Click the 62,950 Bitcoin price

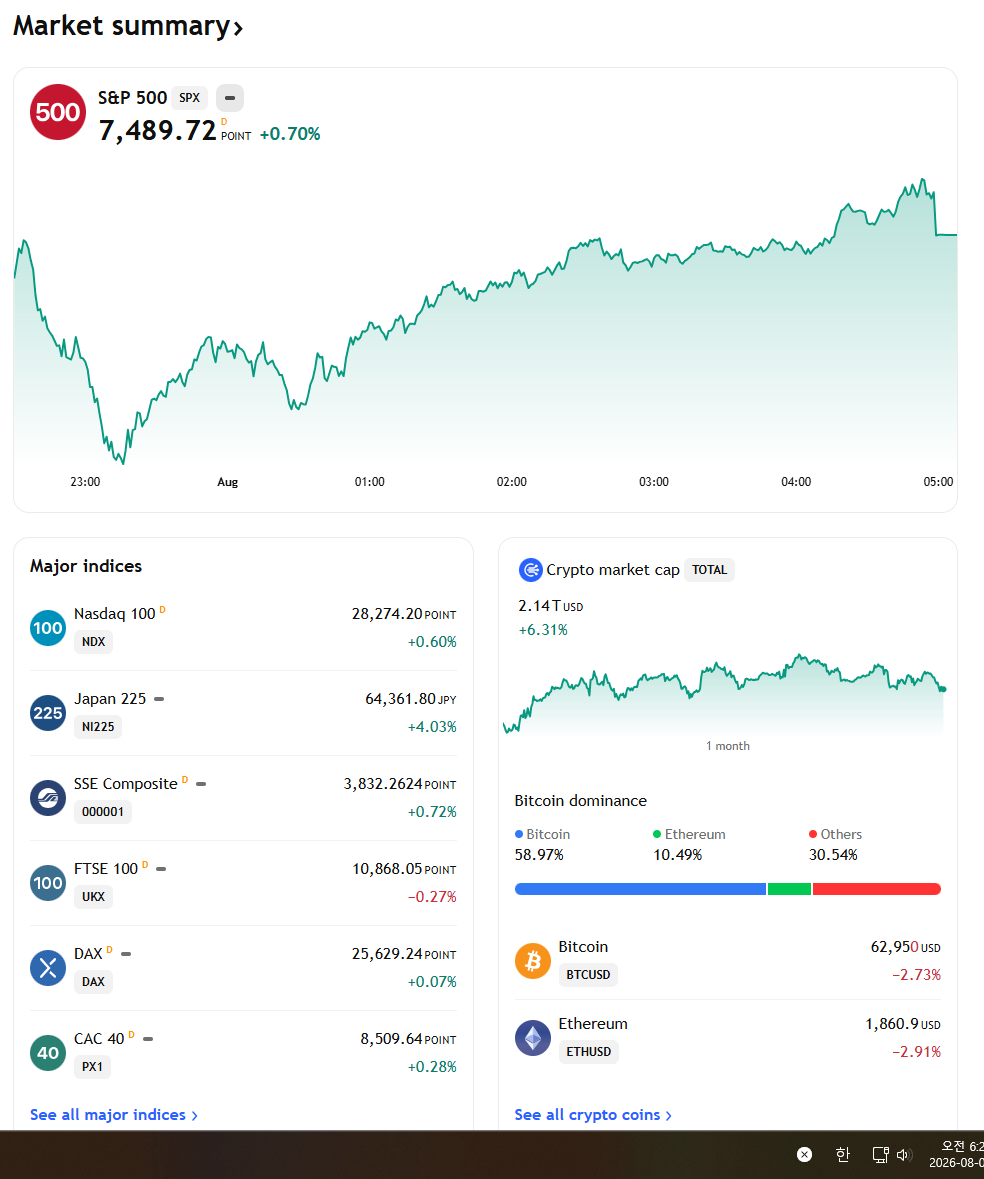point(895,947)
